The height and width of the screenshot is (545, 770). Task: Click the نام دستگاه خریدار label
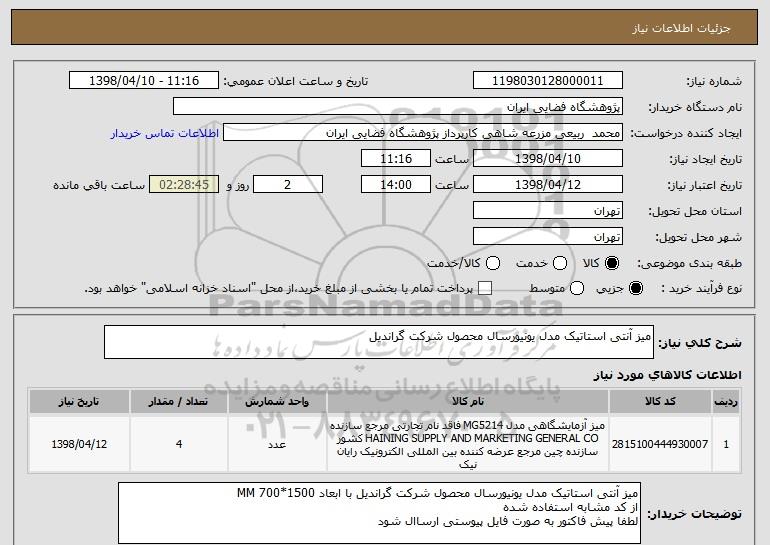pyautogui.click(x=695, y=108)
